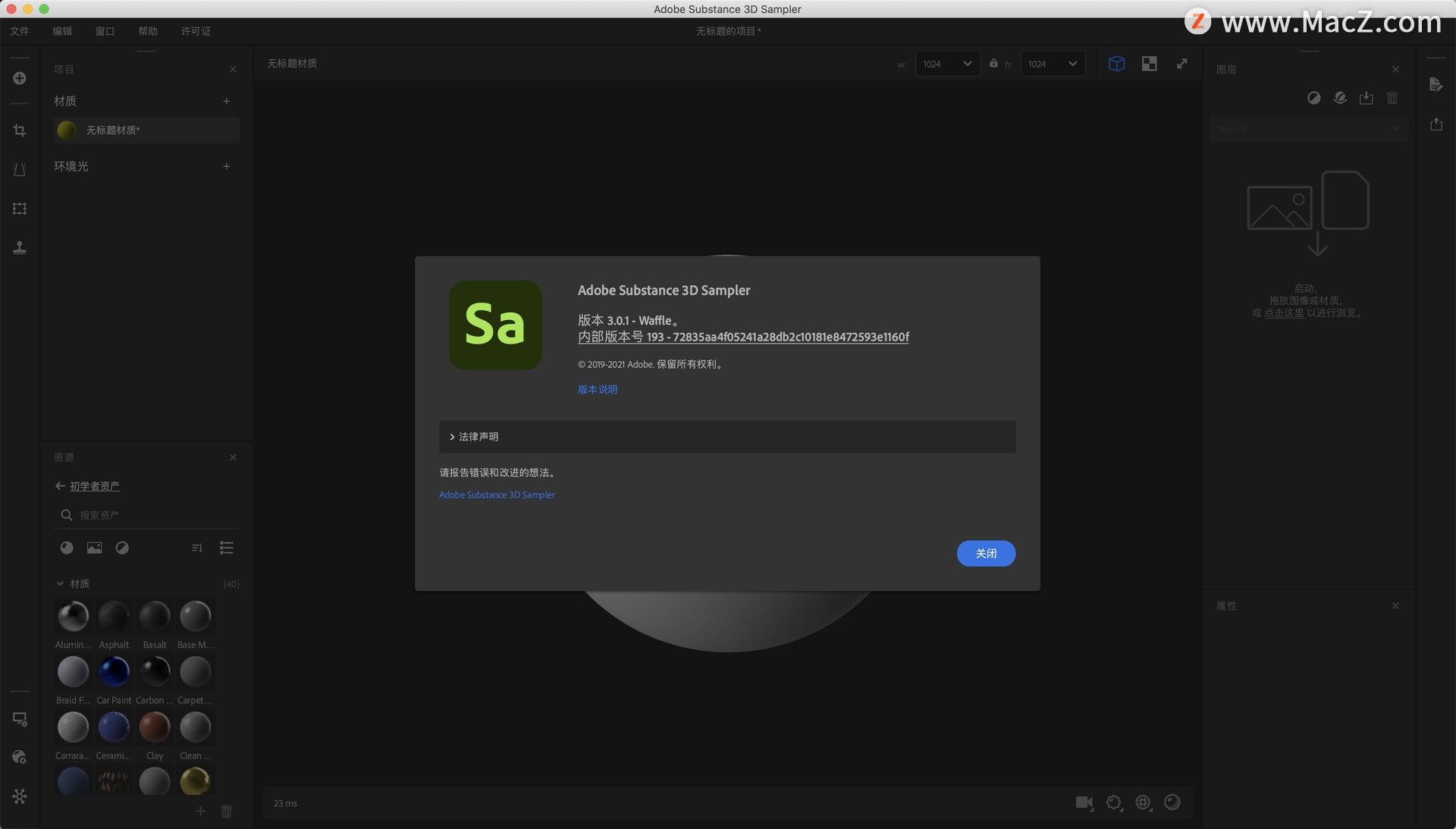Select the Asphalt material thumbnail
Viewport: 1456px width, 829px height.
click(114, 616)
